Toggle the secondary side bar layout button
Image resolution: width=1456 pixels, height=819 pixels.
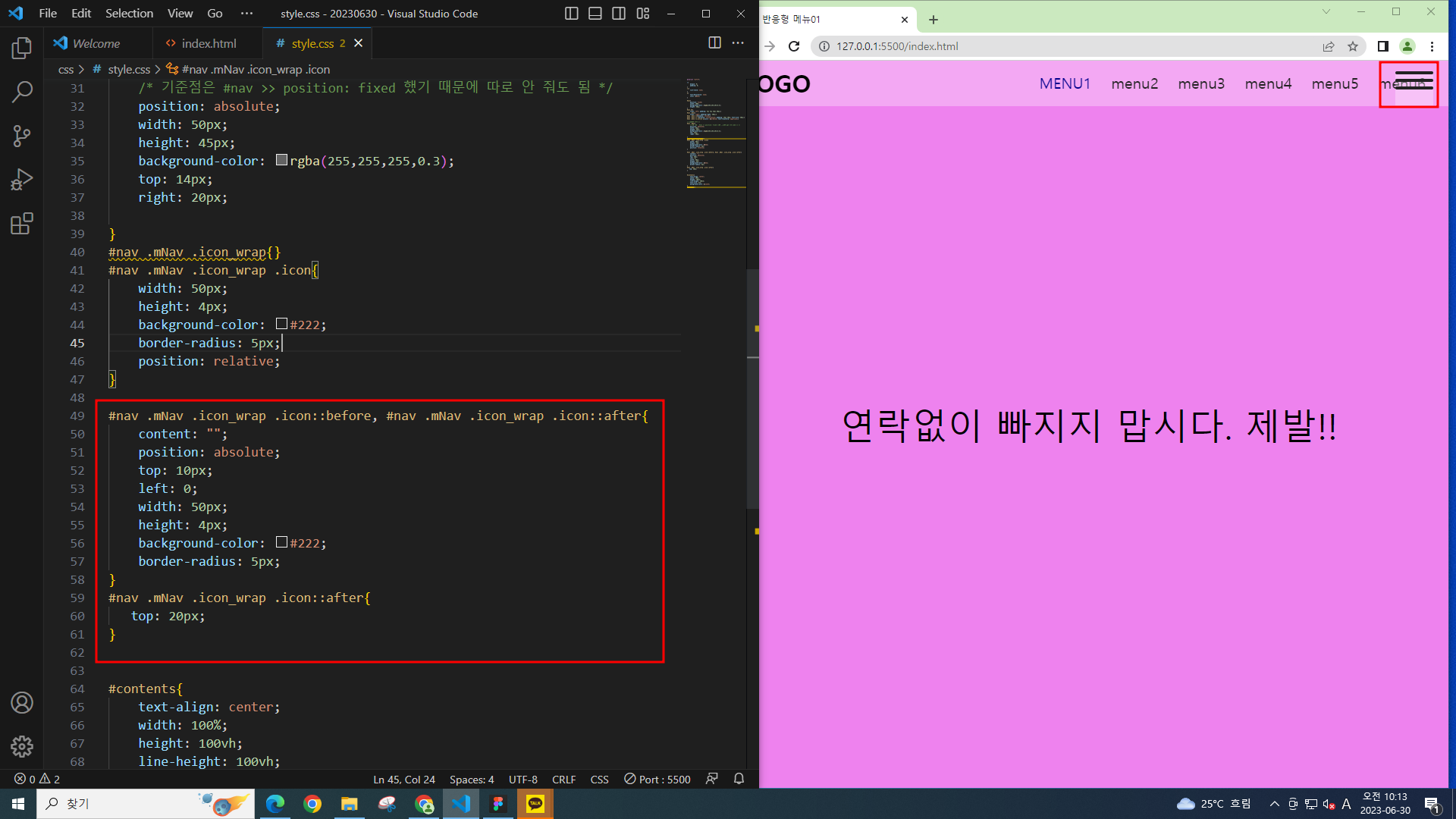coord(619,14)
